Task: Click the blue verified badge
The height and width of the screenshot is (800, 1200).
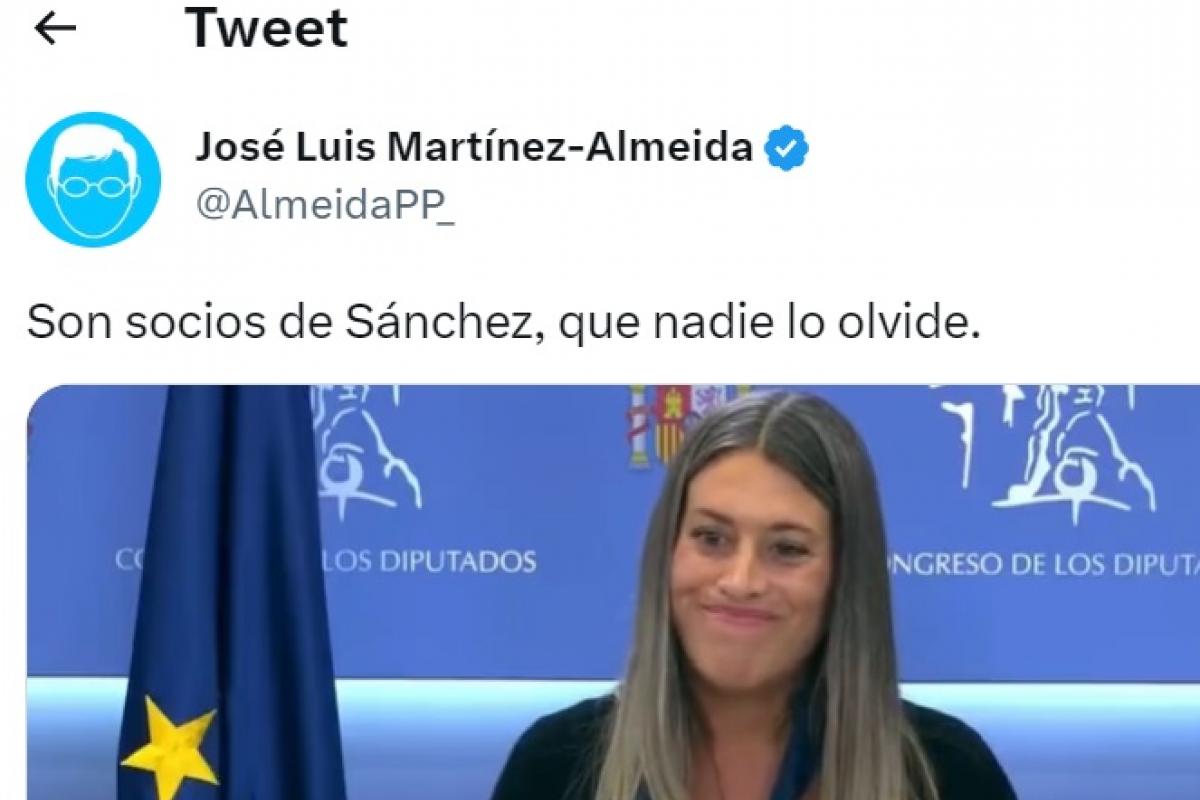Action: [x=787, y=148]
